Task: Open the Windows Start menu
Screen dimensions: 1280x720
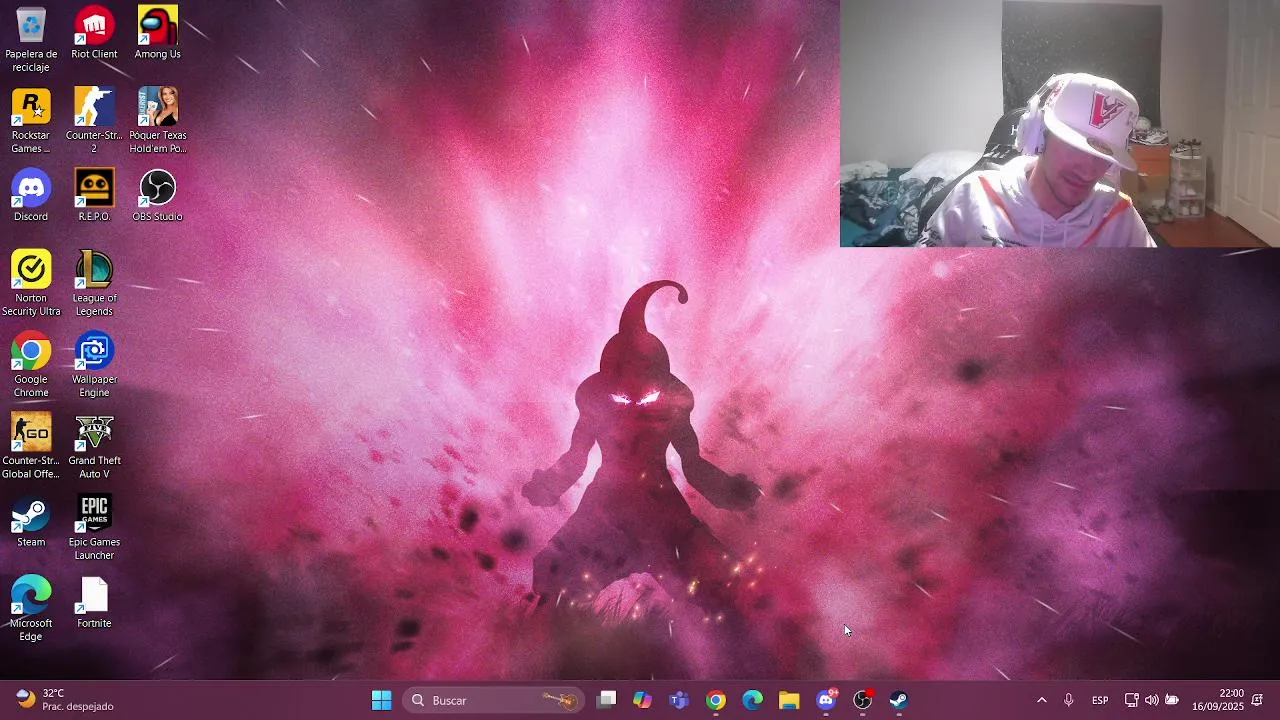Action: [x=381, y=700]
